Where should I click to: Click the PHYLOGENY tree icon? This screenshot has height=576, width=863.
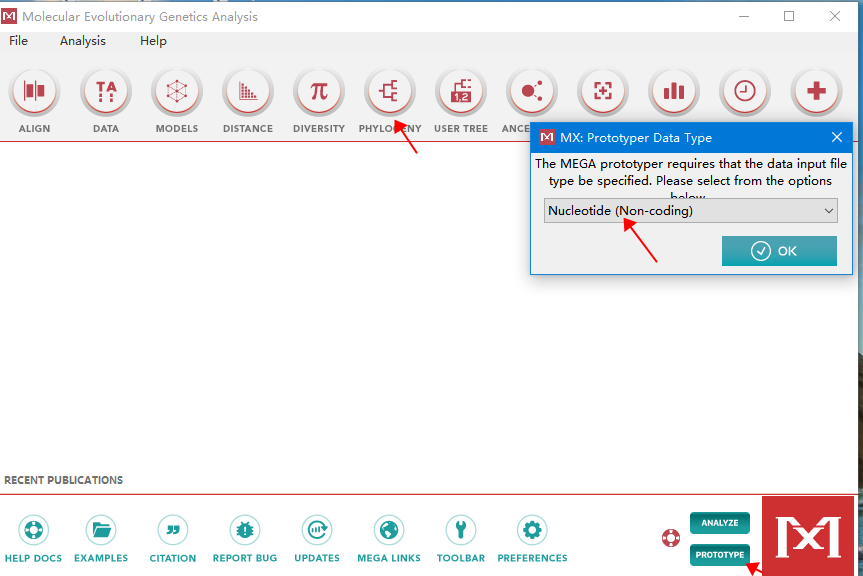point(390,92)
